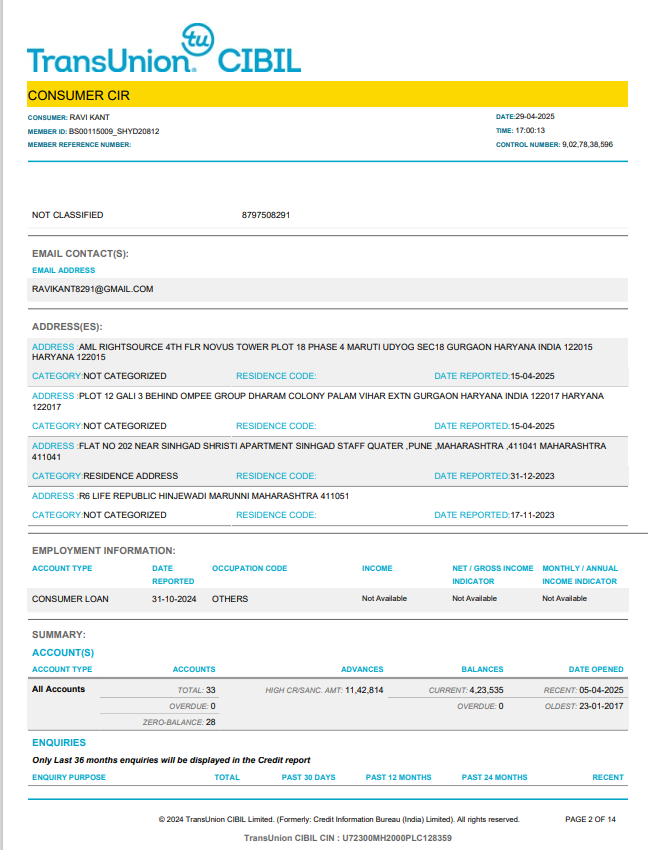Image resolution: width=648 pixels, height=850 pixels.
Task: Select control number 9,02,78,38,596
Action: [x=587, y=145]
